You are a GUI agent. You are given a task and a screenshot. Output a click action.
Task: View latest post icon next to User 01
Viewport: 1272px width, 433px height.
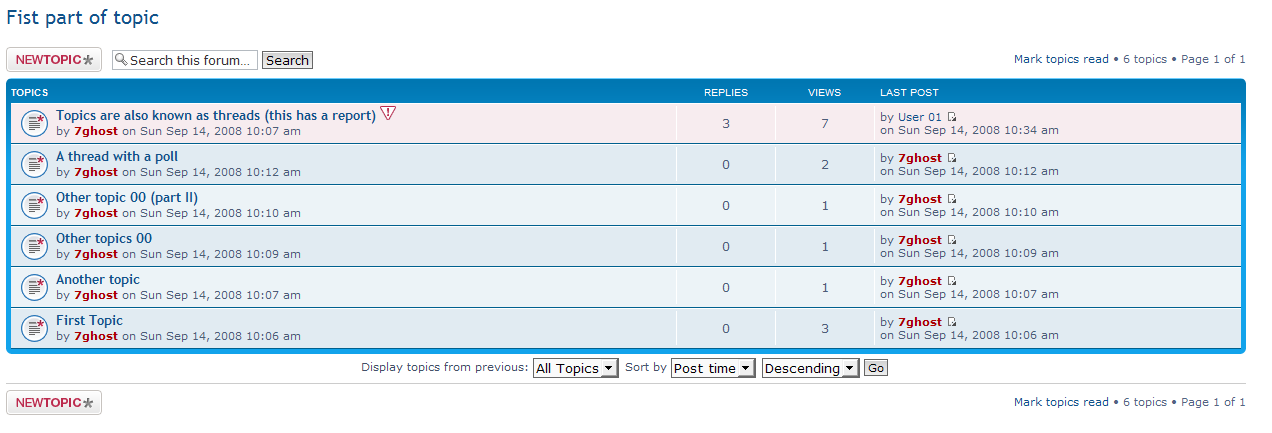(x=952, y=117)
